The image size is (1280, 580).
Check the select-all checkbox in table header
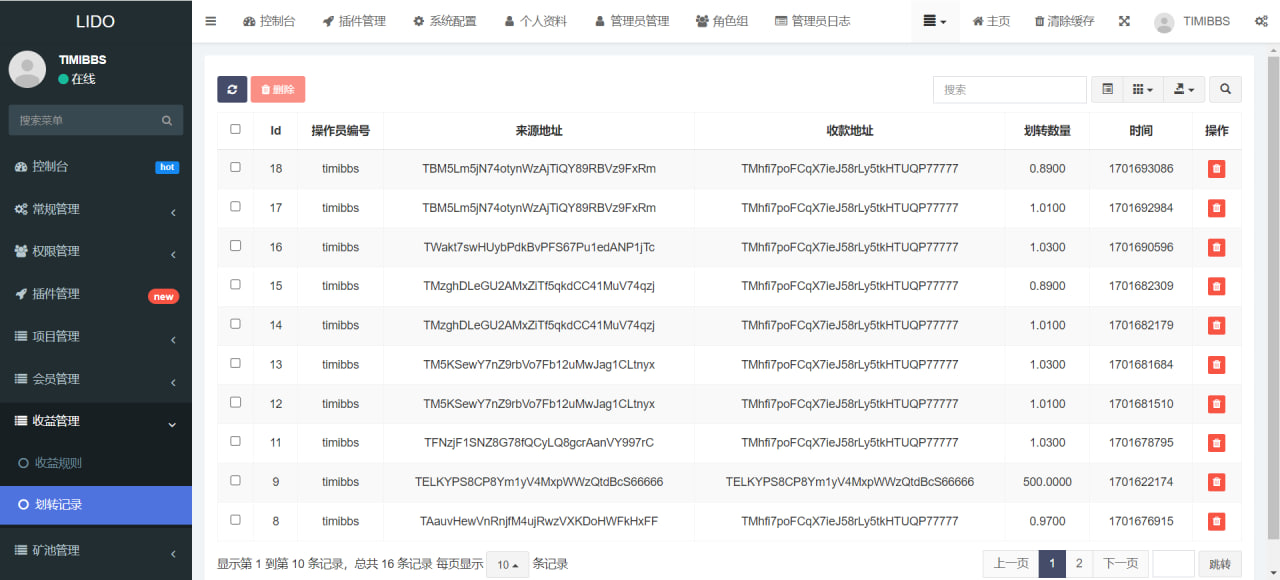(235, 128)
